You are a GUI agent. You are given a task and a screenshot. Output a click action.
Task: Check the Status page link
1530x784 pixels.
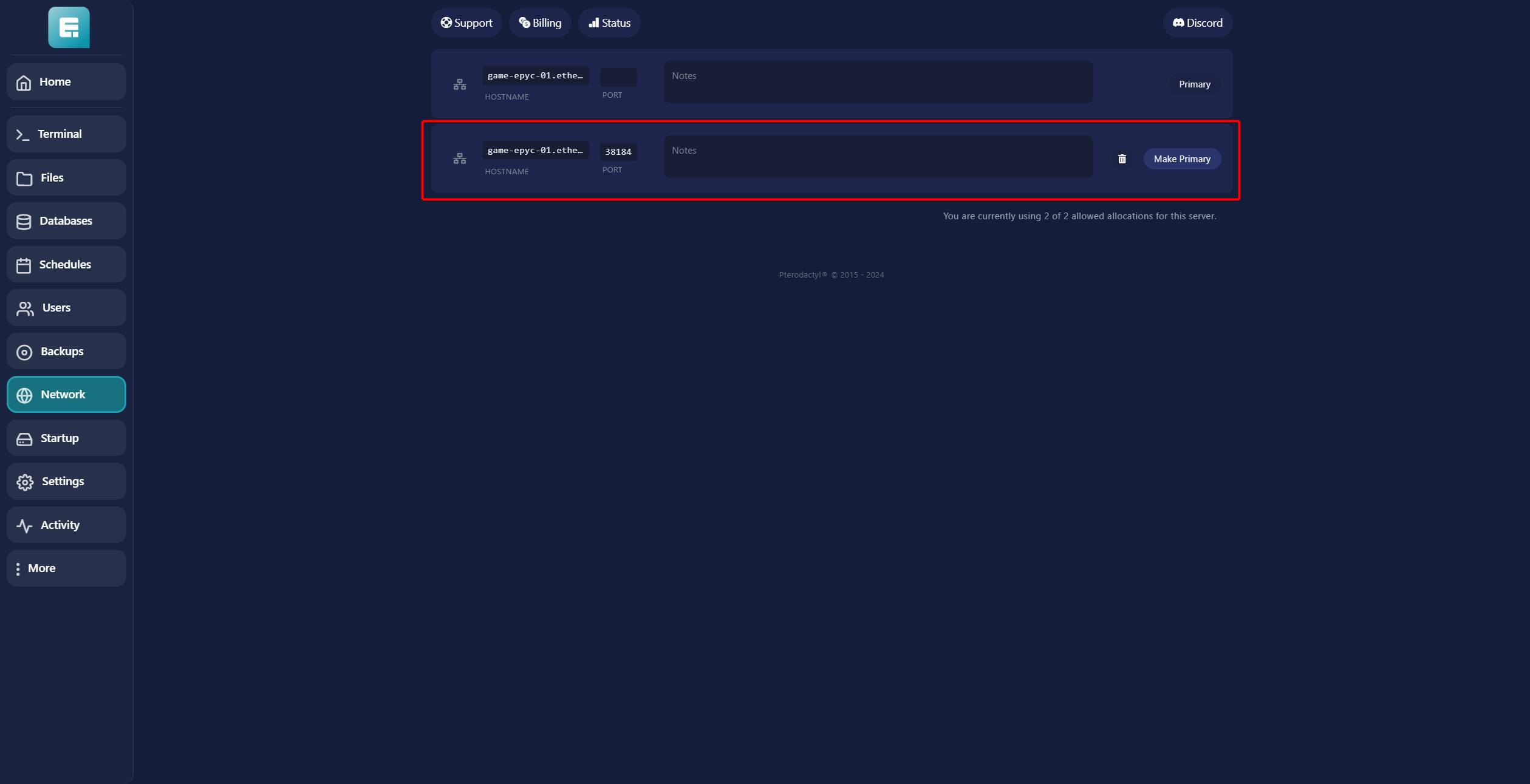[609, 23]
